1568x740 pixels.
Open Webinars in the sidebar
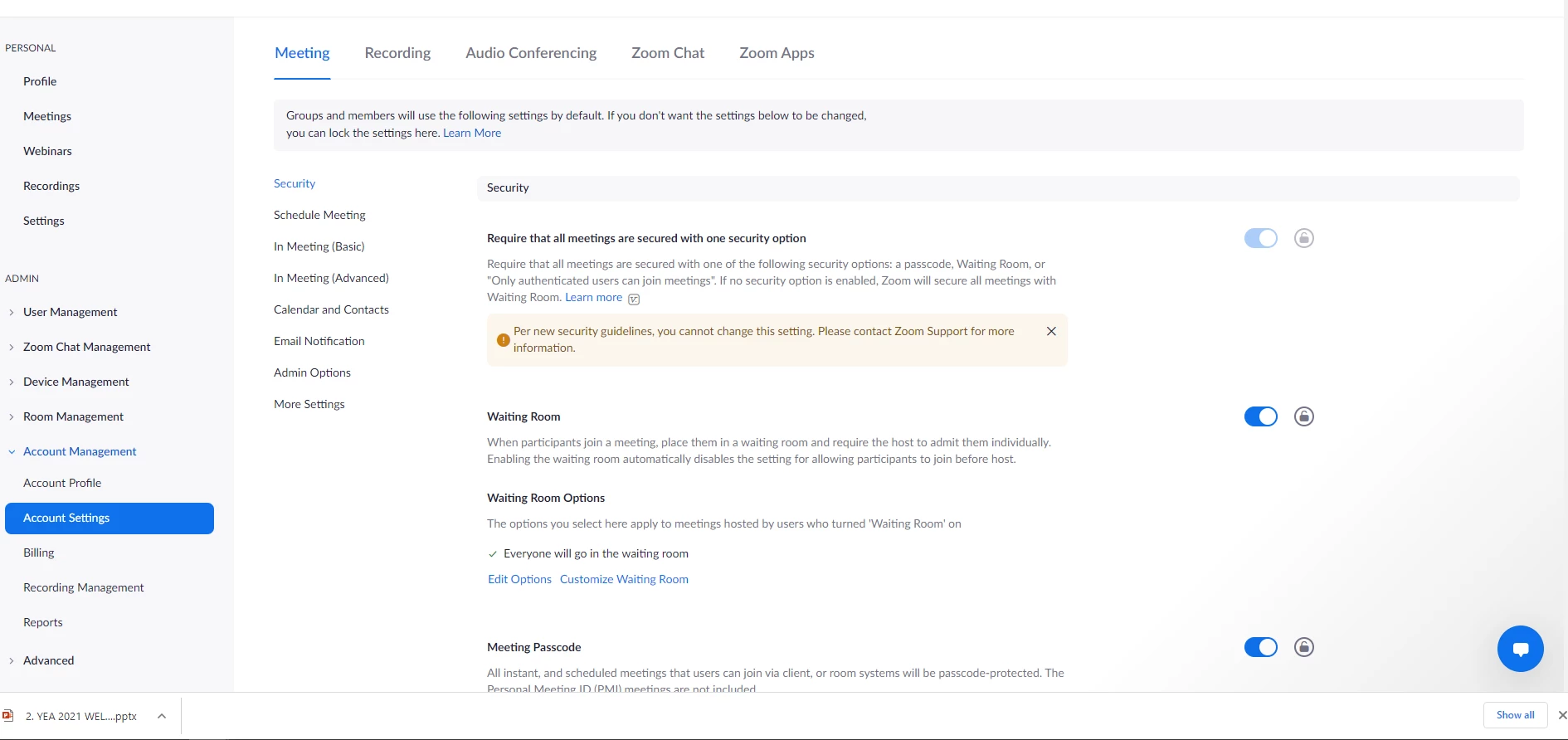click(x=47, y=151)
